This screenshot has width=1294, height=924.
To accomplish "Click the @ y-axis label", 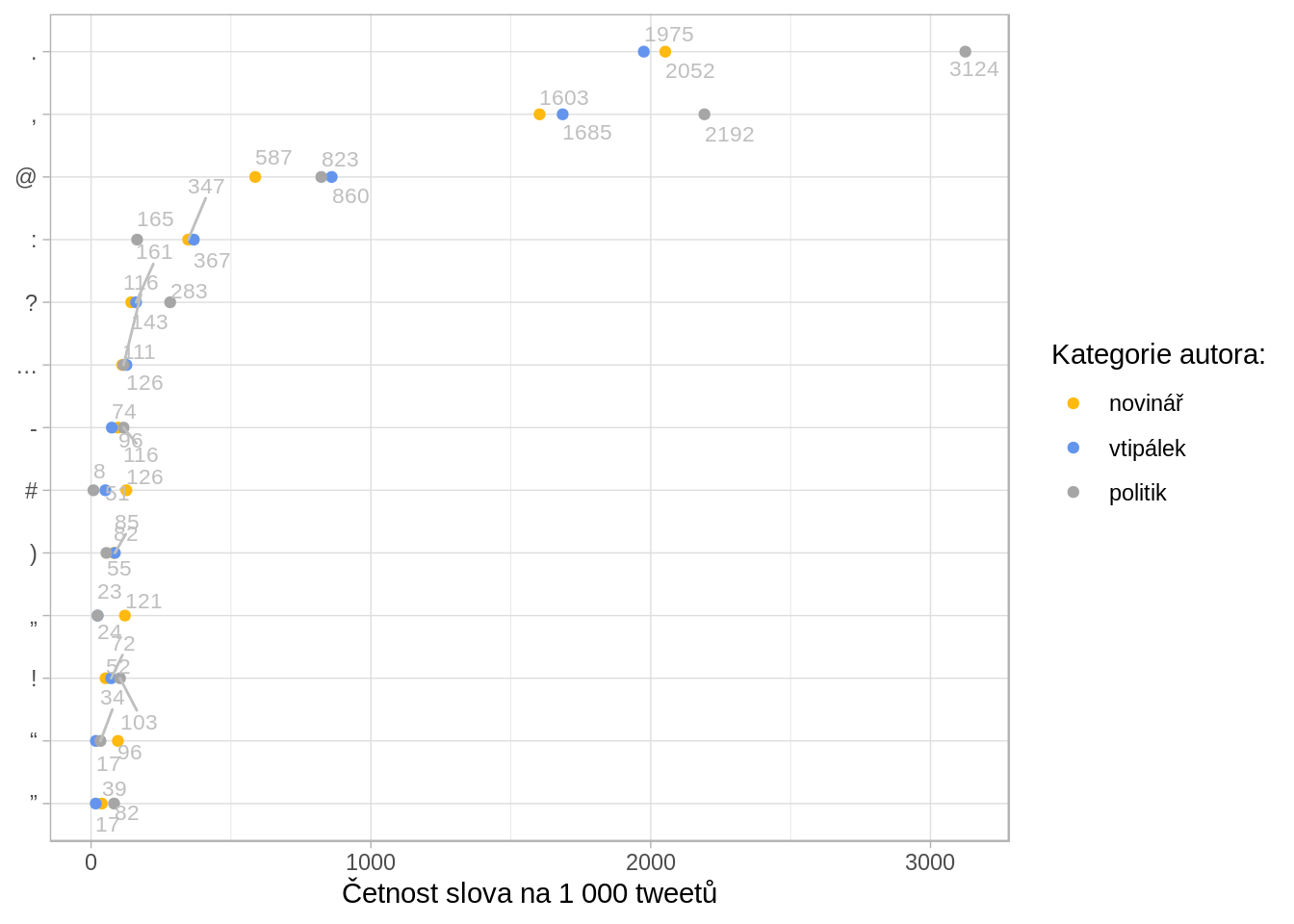I will 26,177.
